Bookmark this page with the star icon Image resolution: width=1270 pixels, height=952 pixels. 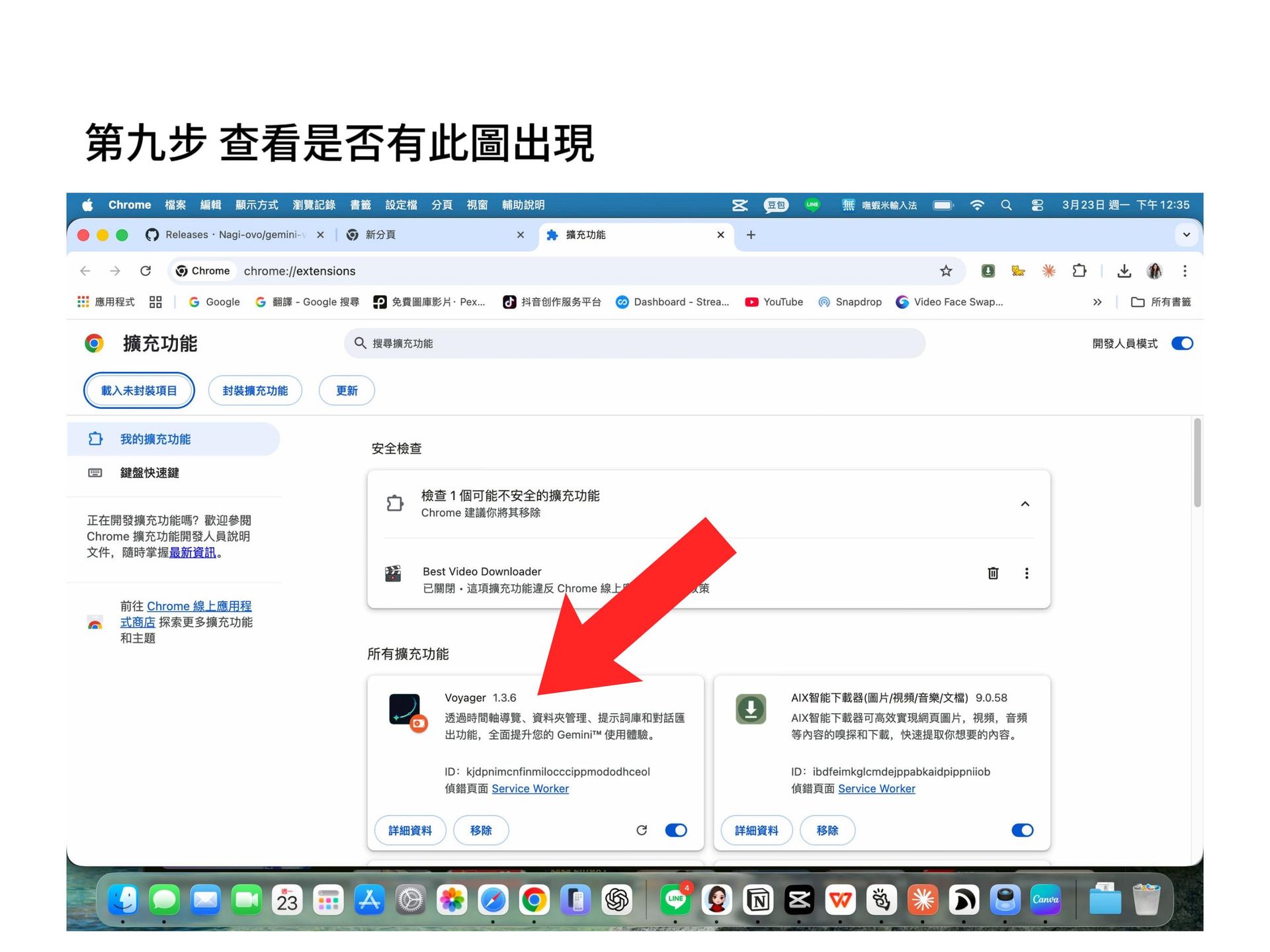tap(946, 271)
